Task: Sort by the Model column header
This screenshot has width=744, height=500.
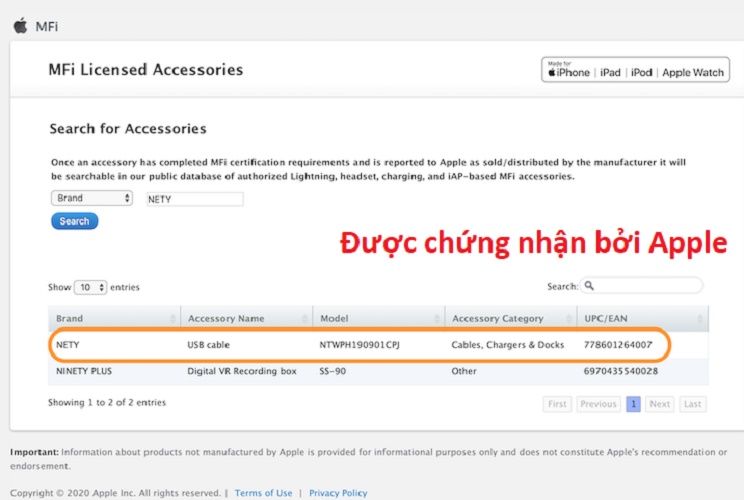Action: [379, 318]
